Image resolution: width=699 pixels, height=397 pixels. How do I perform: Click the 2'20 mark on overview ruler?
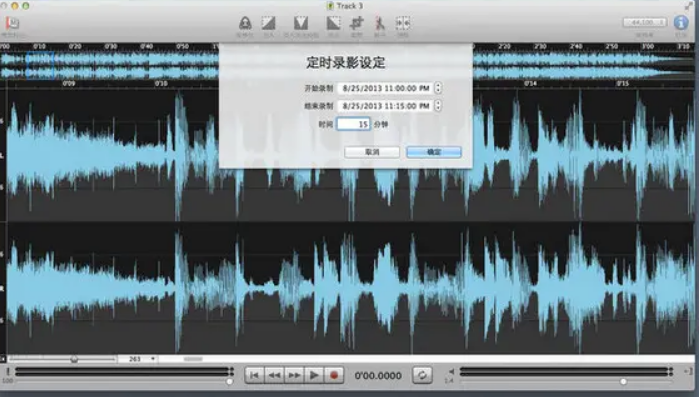504,46
